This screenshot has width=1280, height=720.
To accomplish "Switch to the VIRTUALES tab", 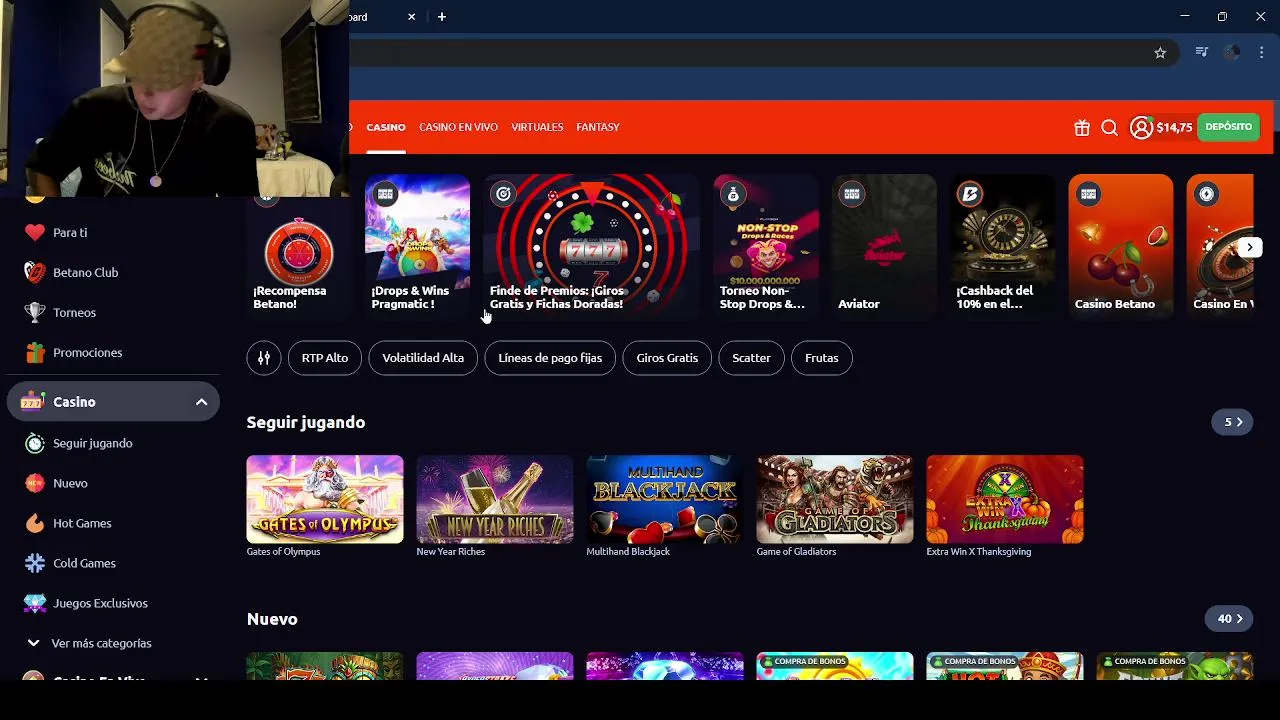I will tap(537, 127).
